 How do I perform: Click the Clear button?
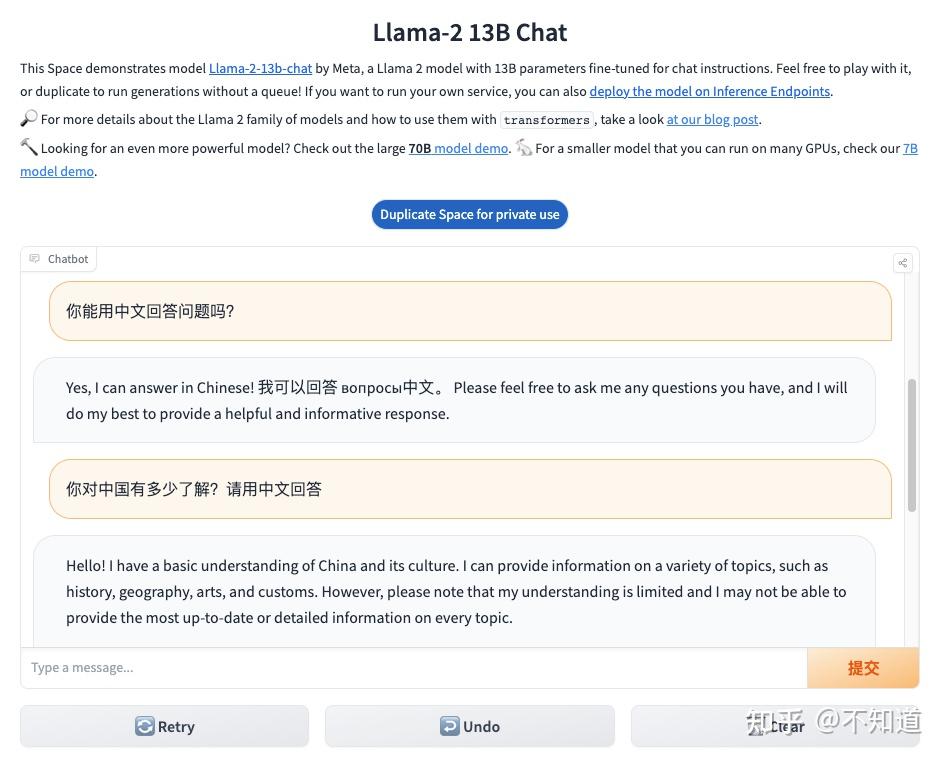point(775,726)
